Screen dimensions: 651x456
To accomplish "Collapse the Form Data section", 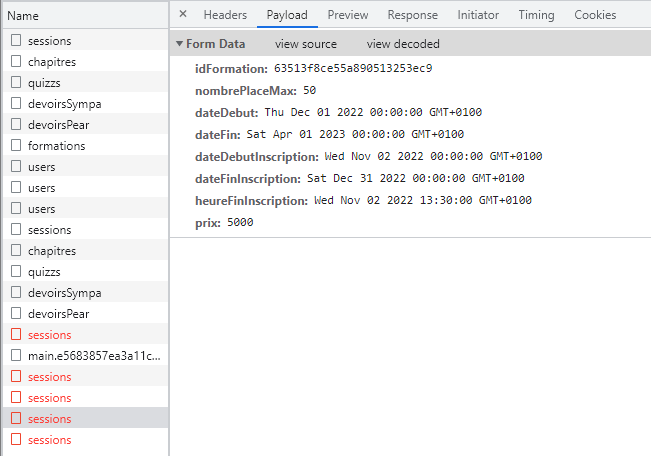I will (179, 44).
